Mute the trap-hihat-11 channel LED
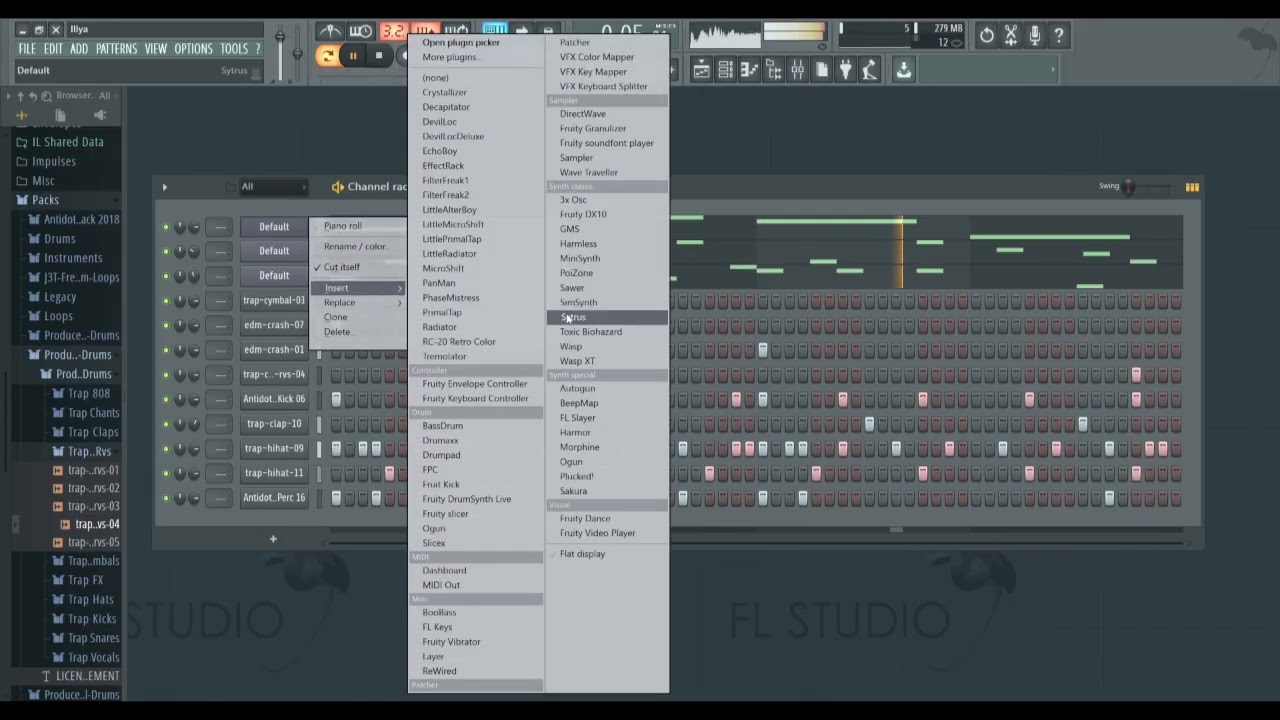Viewport: 1280px width, 720px height. pyautogui.click(x=166, y=473)
